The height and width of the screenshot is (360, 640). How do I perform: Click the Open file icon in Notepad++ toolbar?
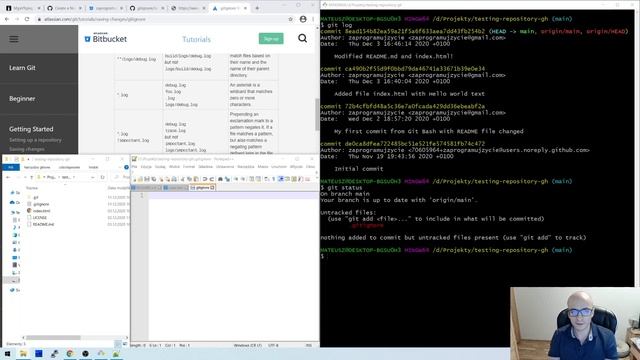[140, 179]
